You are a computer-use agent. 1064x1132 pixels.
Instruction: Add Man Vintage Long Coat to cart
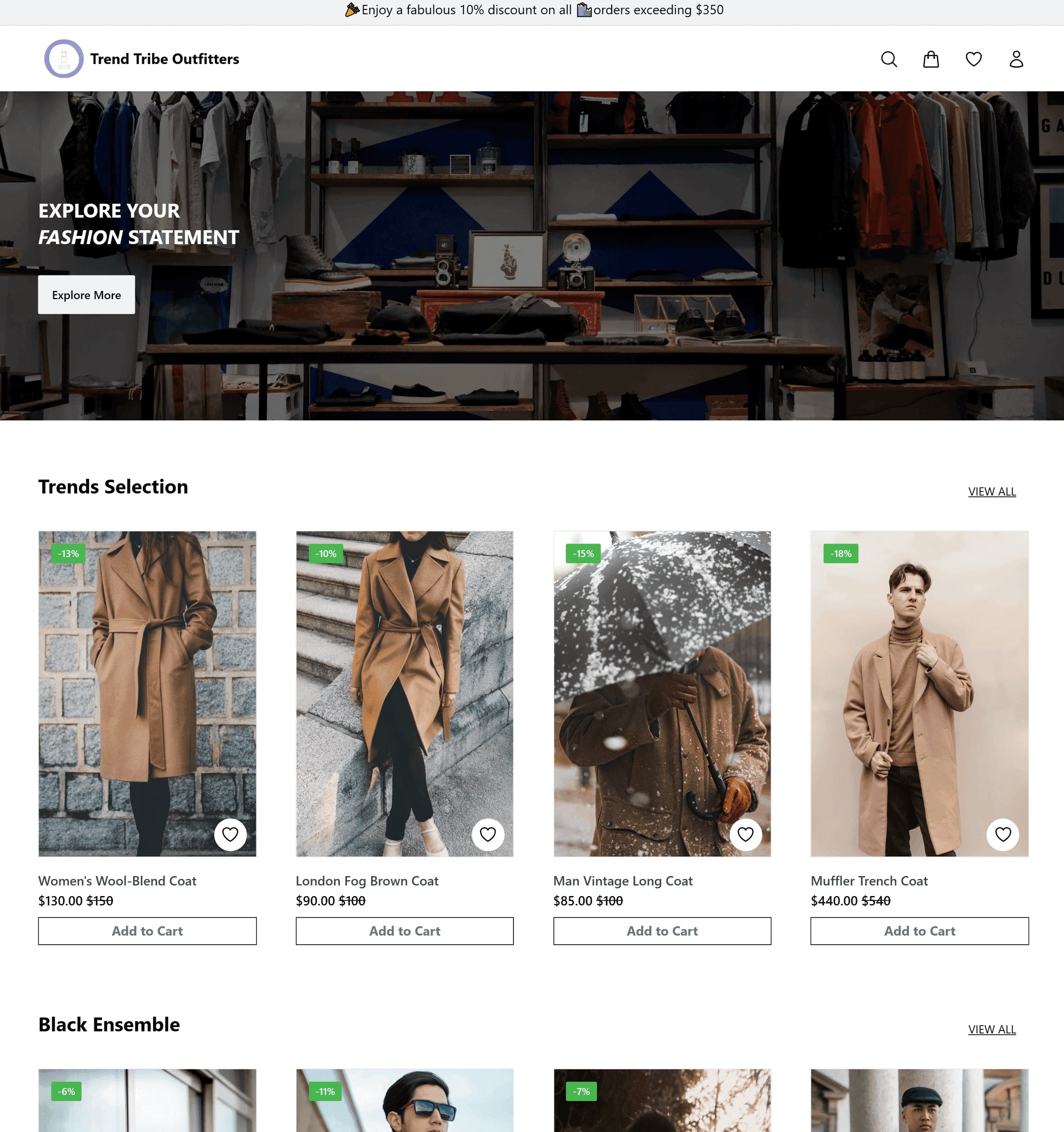[662, 931]
